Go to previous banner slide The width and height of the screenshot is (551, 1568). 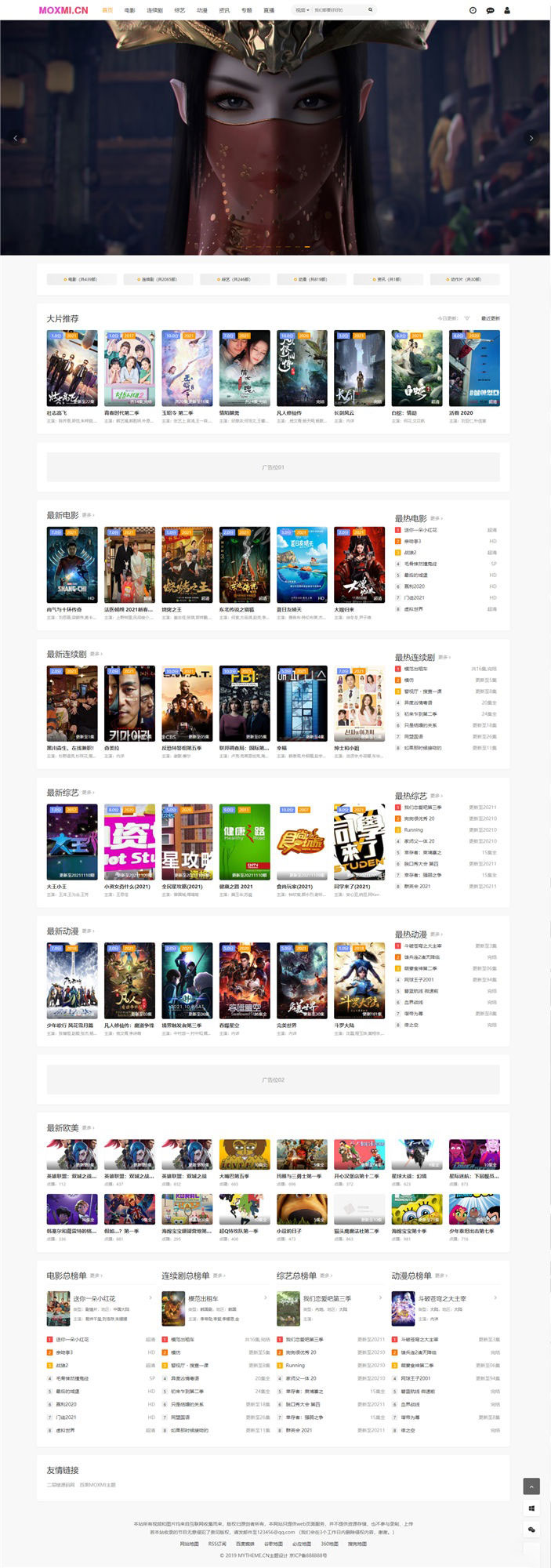point(15,138)
